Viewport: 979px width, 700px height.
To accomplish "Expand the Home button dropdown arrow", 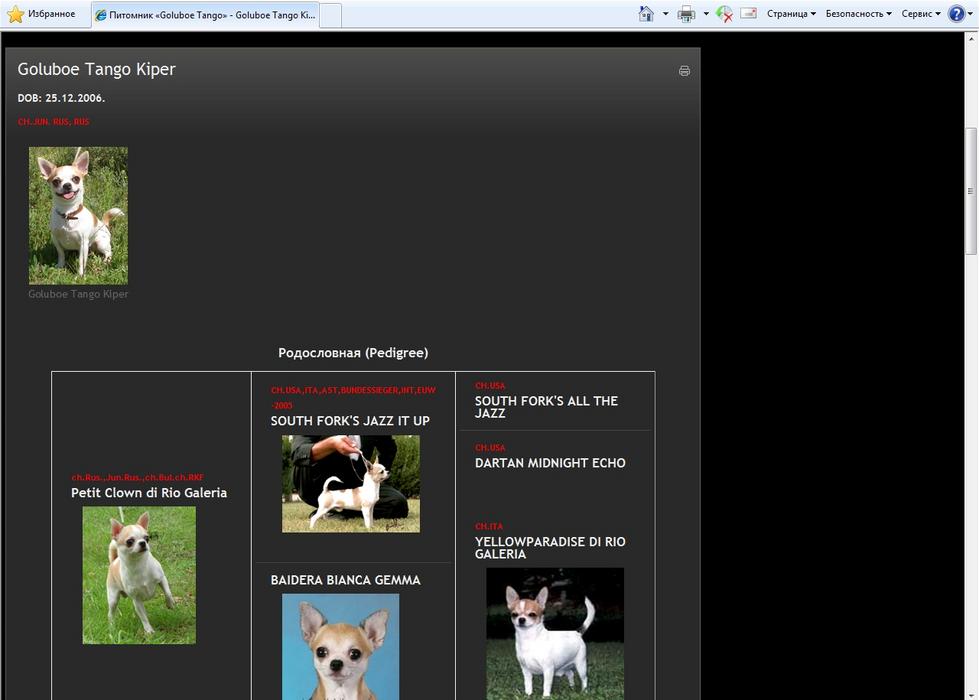I will point(666,14).
